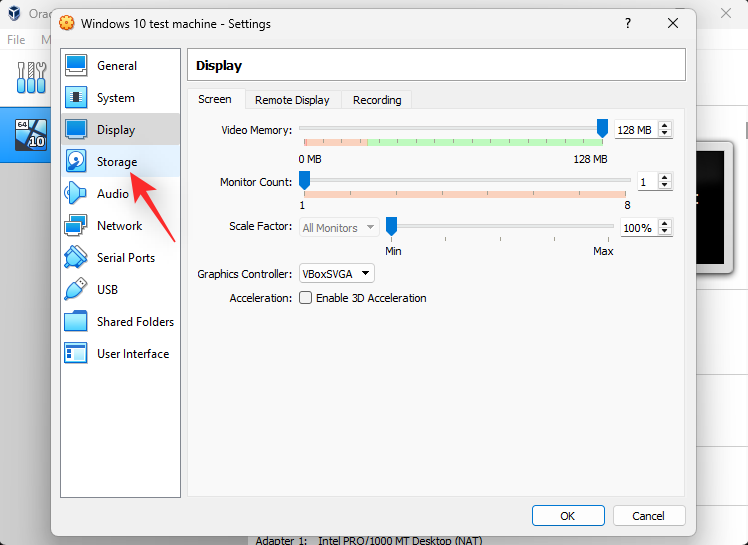
Task: Click the Video Memory value field
Action: (634, 130)
